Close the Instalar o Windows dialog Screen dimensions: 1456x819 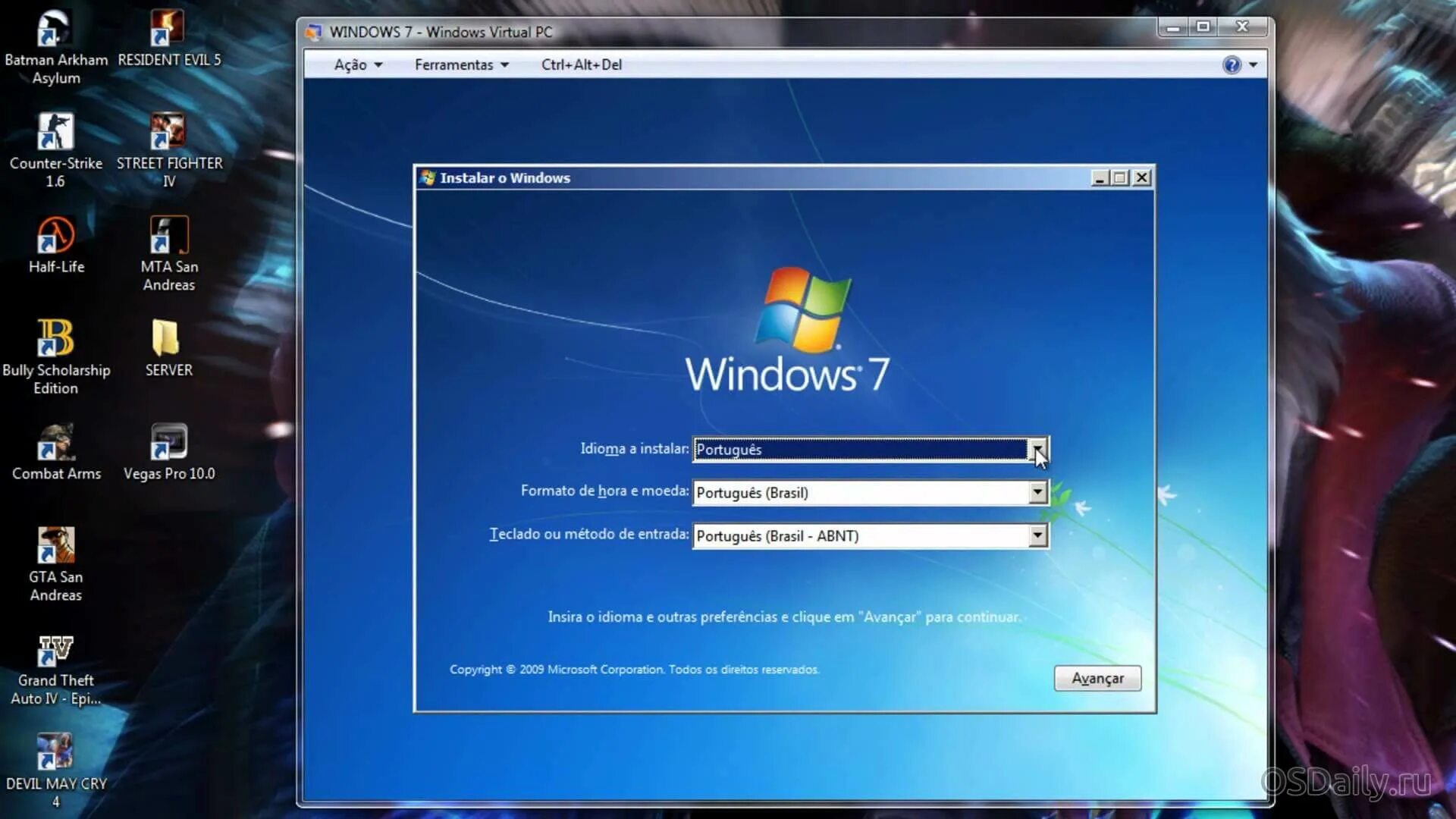pyautogui.click(x=1141, y=178)
